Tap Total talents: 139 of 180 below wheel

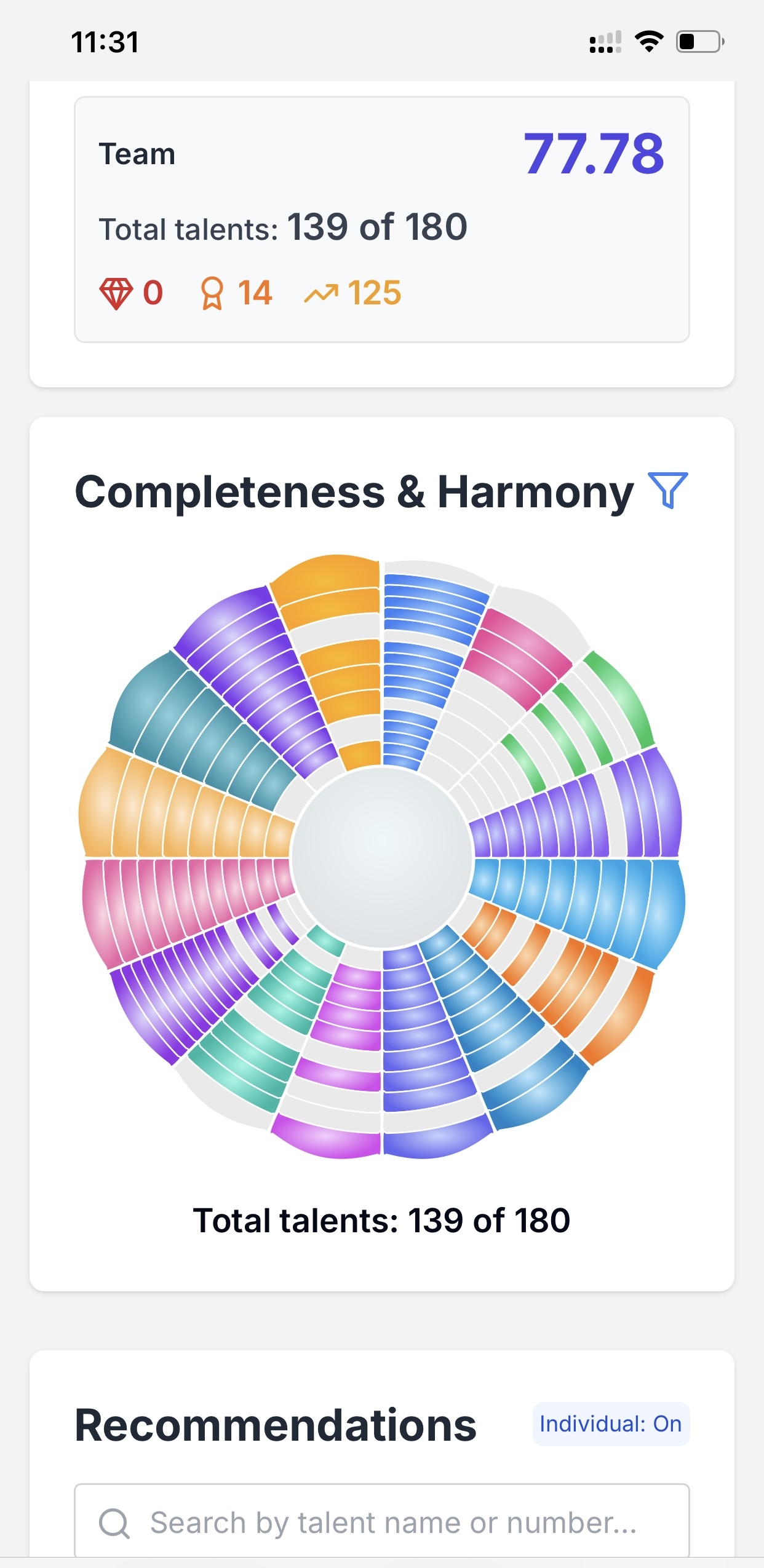[382, 1221]
